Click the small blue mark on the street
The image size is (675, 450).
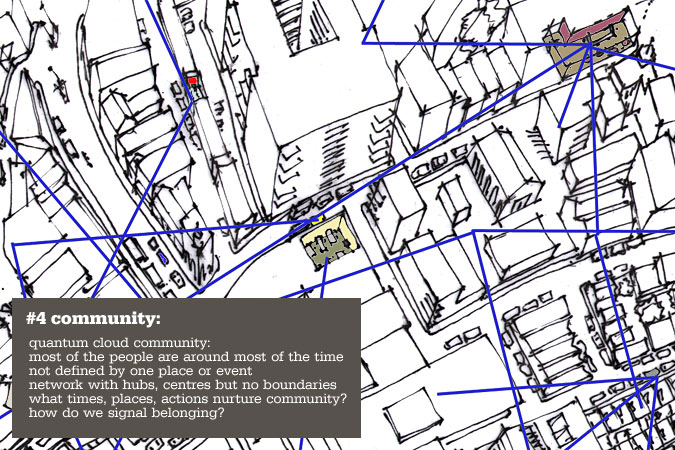click(x=162, y=258)
